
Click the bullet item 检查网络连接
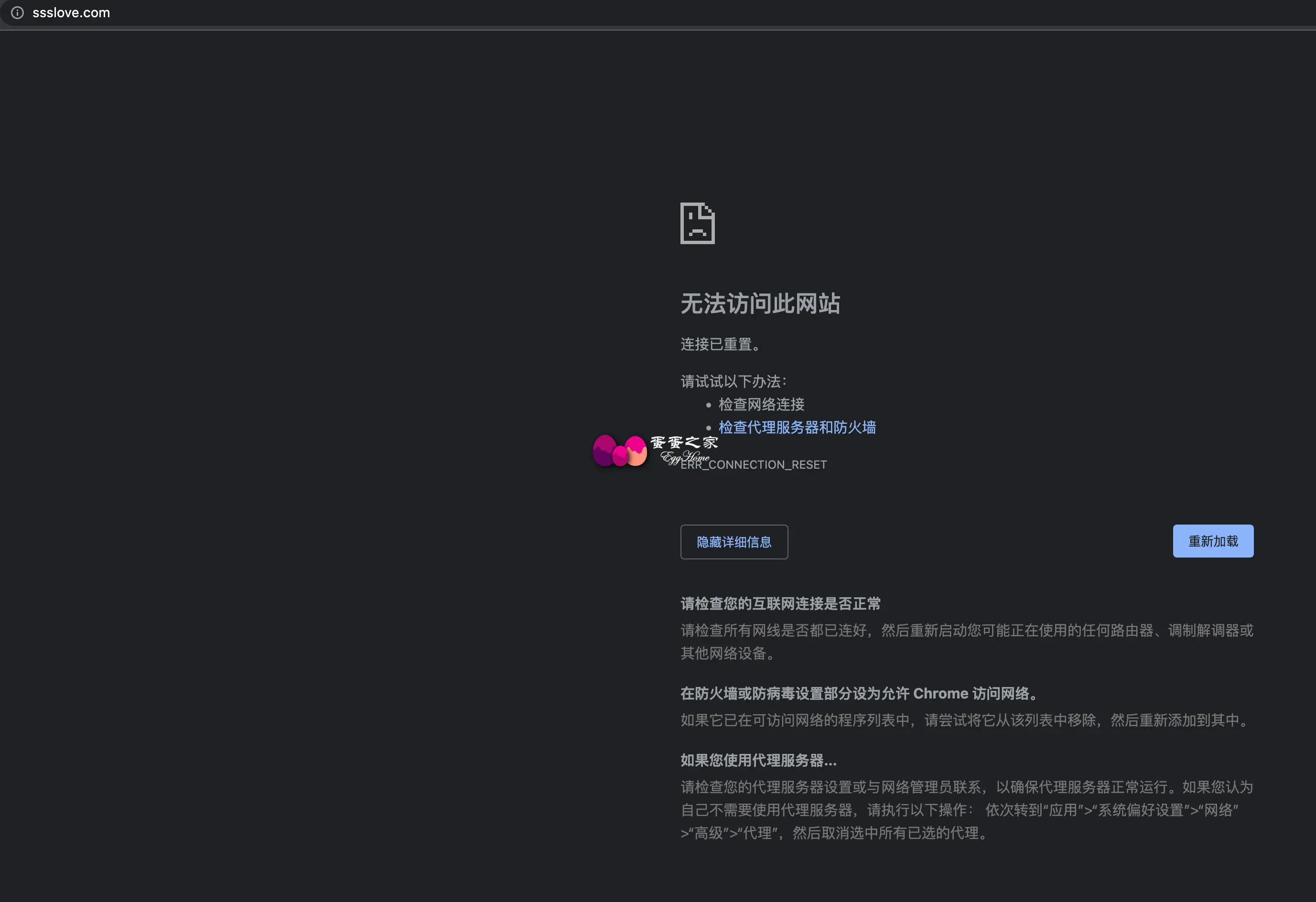pos(761,404)
